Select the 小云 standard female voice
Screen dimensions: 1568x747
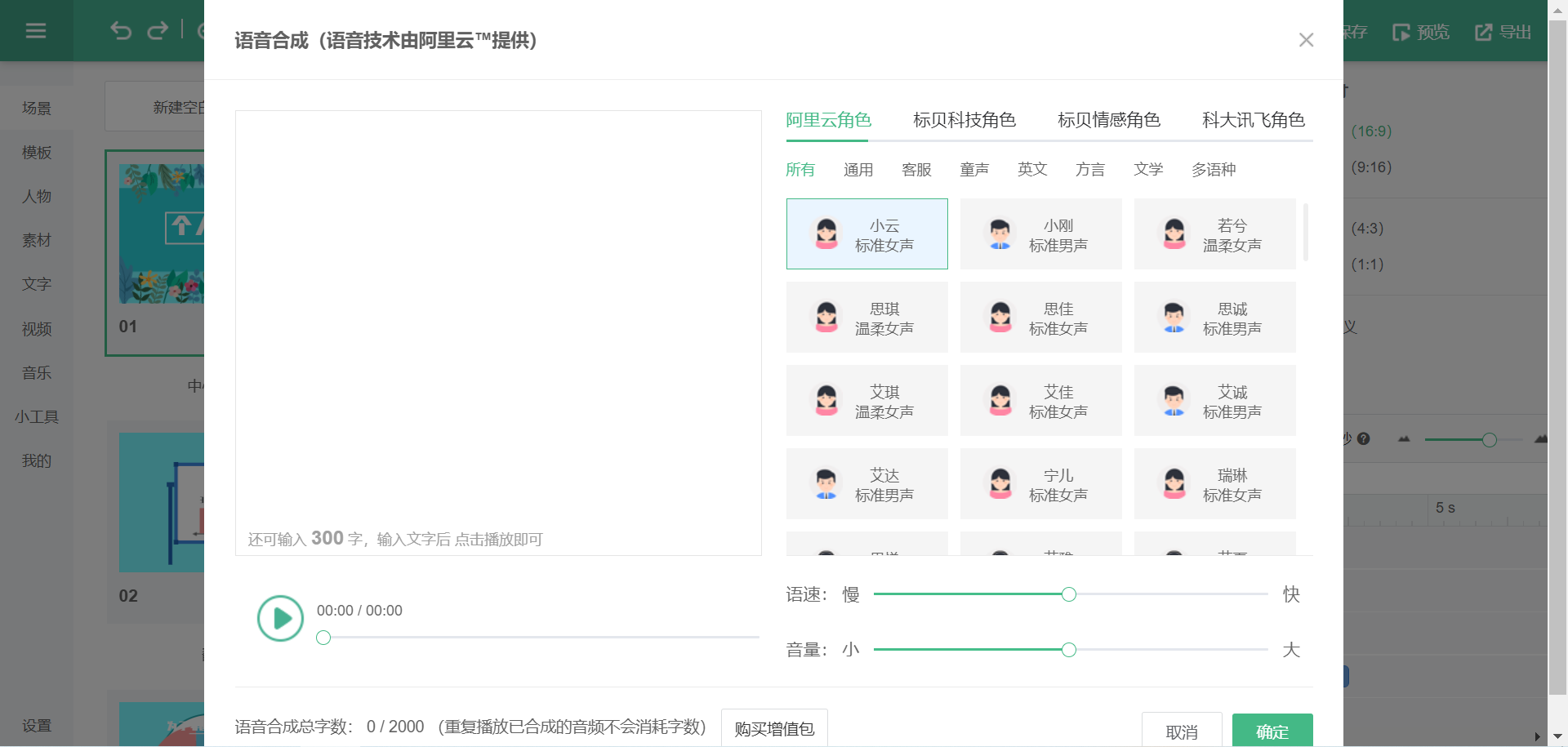[866, 234]
